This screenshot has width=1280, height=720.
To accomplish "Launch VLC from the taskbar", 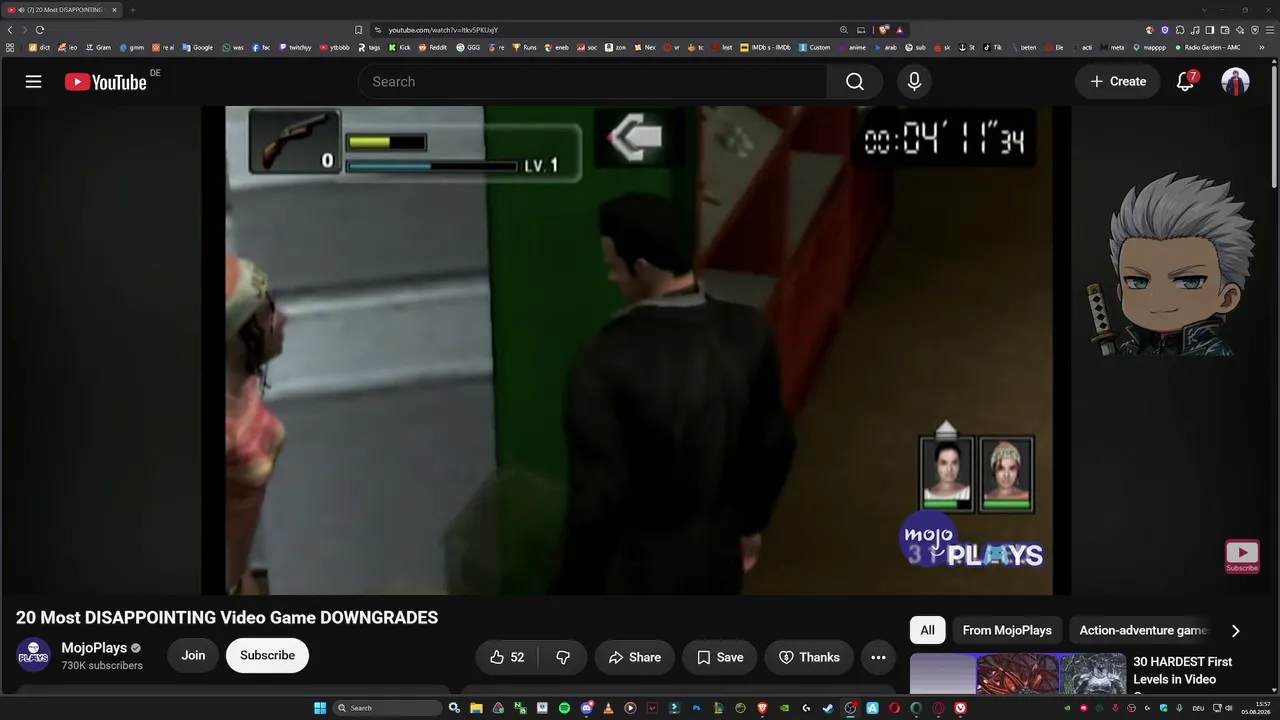I will (x=608, y=708).
